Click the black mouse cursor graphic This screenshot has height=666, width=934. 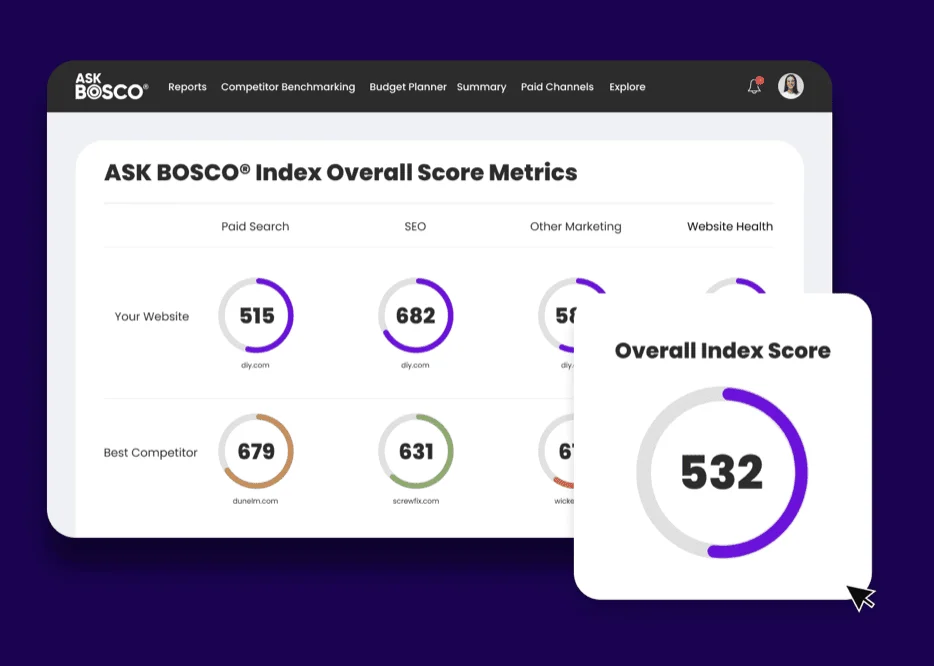coord(861,597)
